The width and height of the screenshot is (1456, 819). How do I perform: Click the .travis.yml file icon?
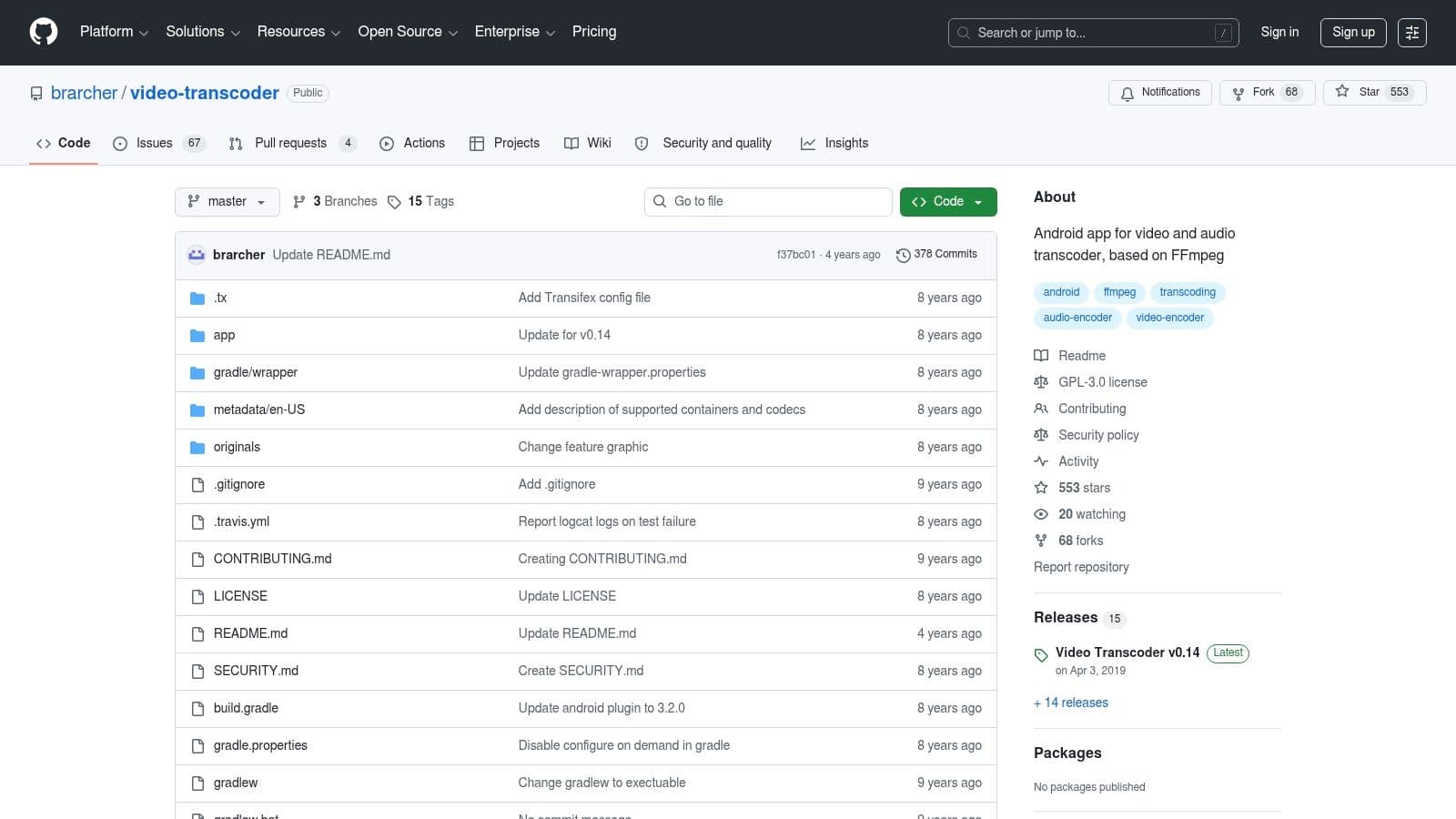197,522
